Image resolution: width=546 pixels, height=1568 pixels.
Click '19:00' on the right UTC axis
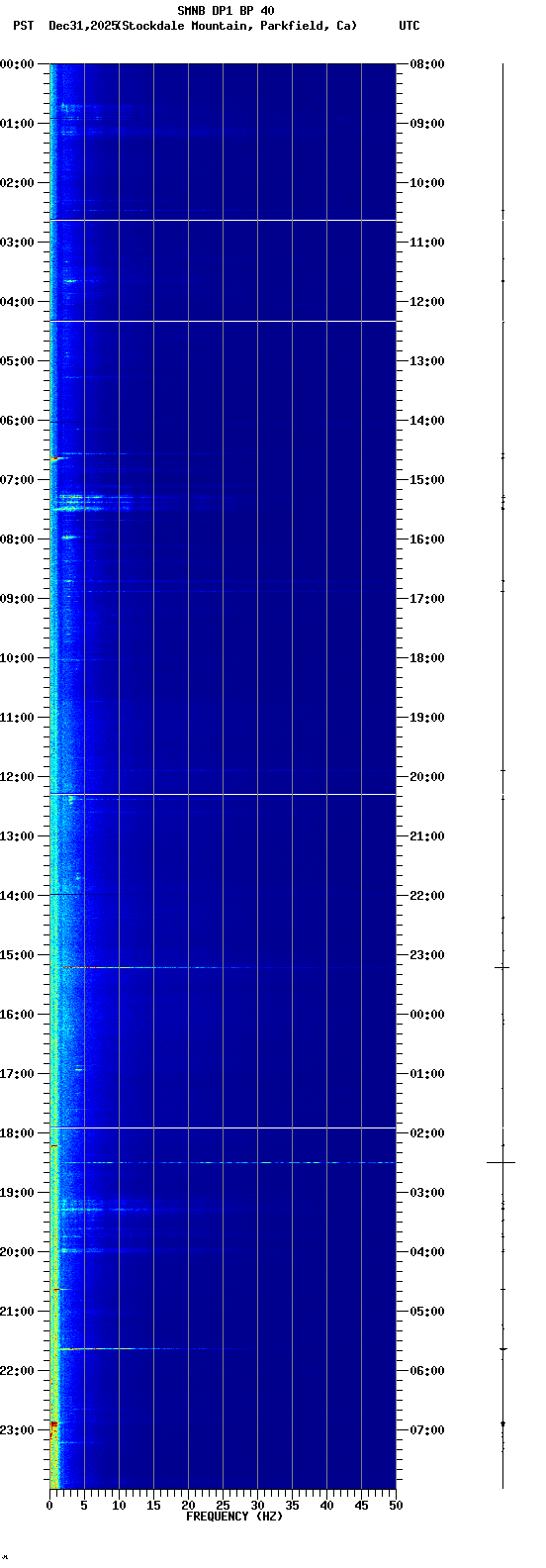pos(427,718)
